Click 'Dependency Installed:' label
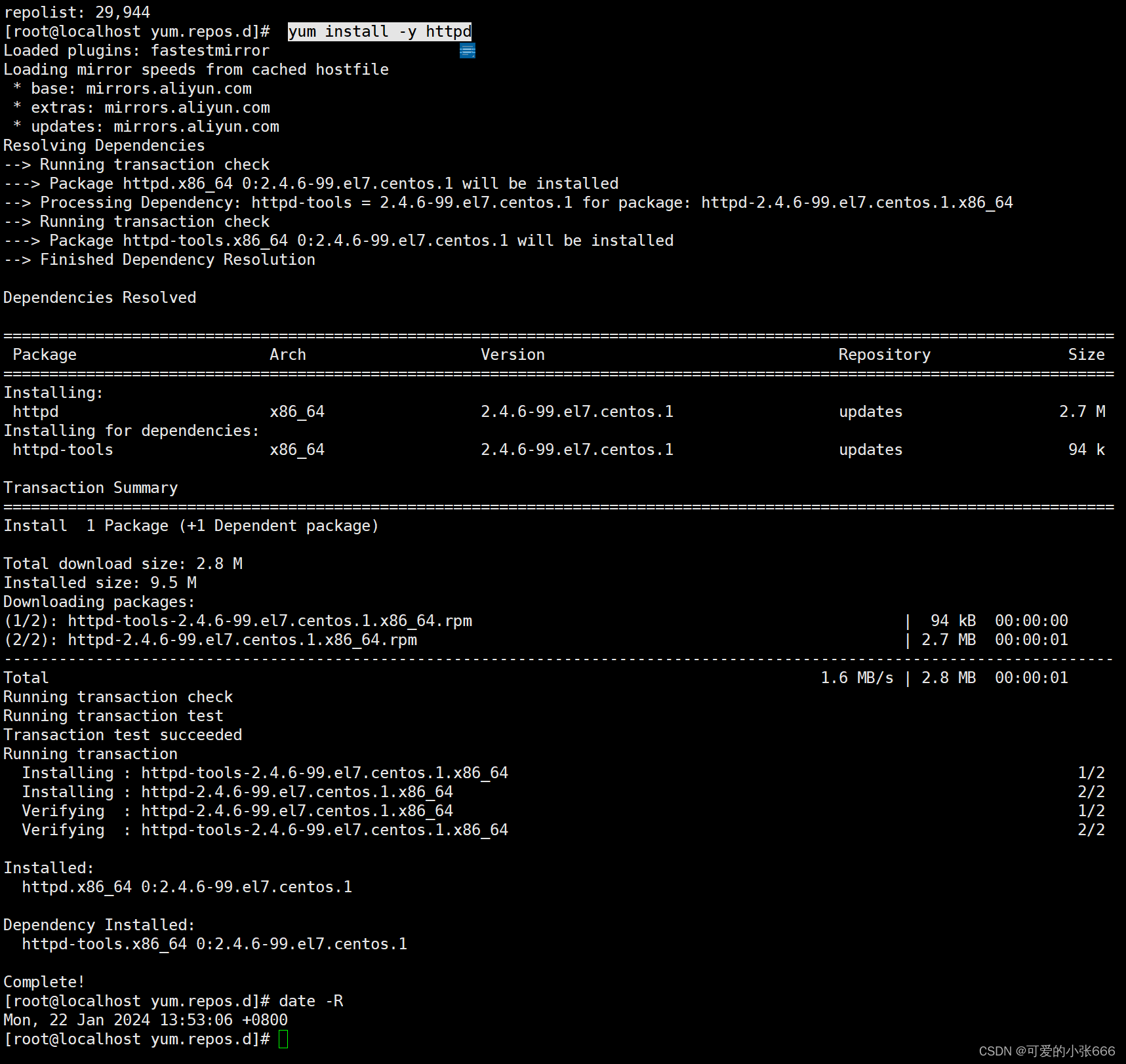The height and width of the screenshot is (1064, 1126). (x=100, y=925)
